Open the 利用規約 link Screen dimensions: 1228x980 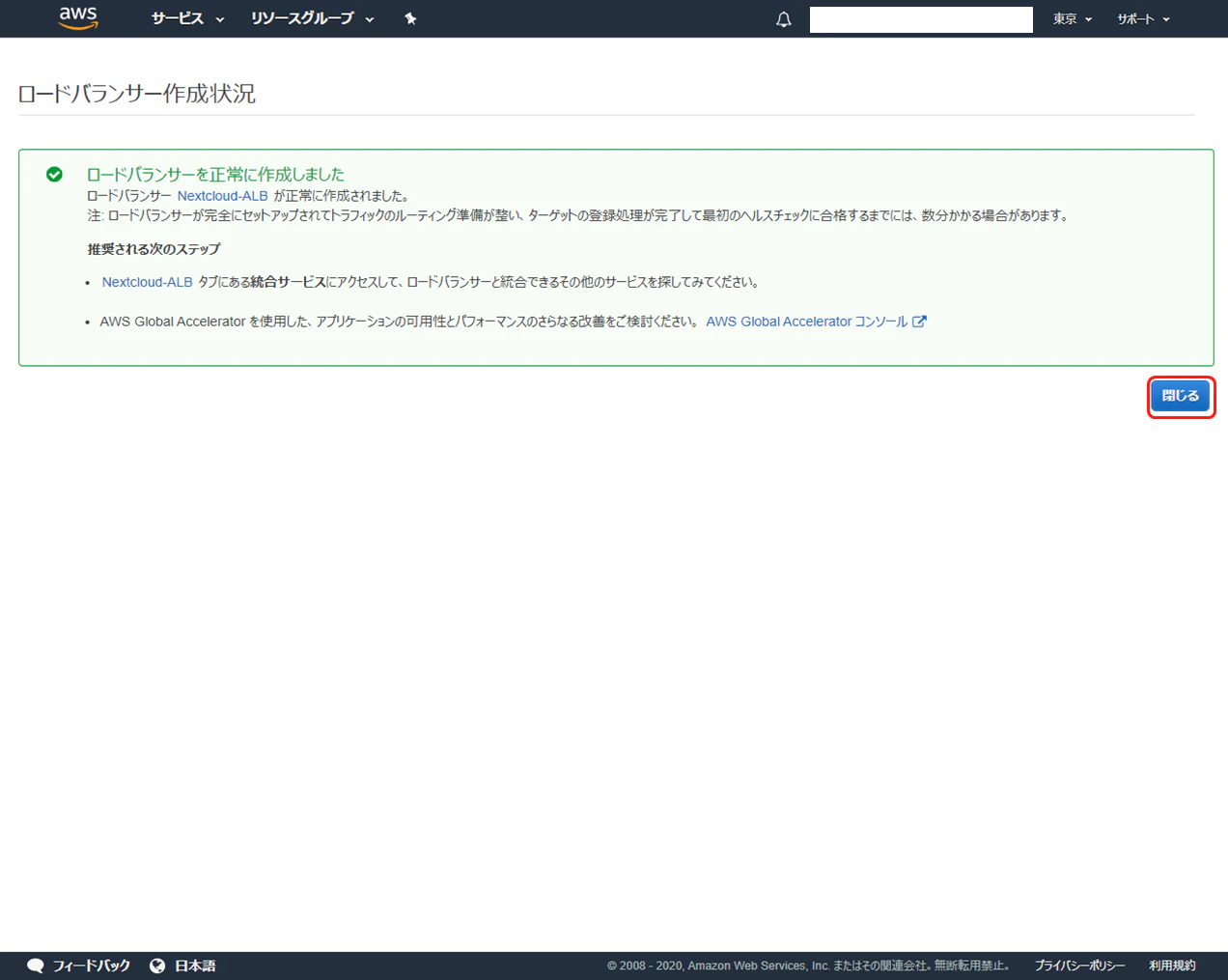tap(1172, 966)
